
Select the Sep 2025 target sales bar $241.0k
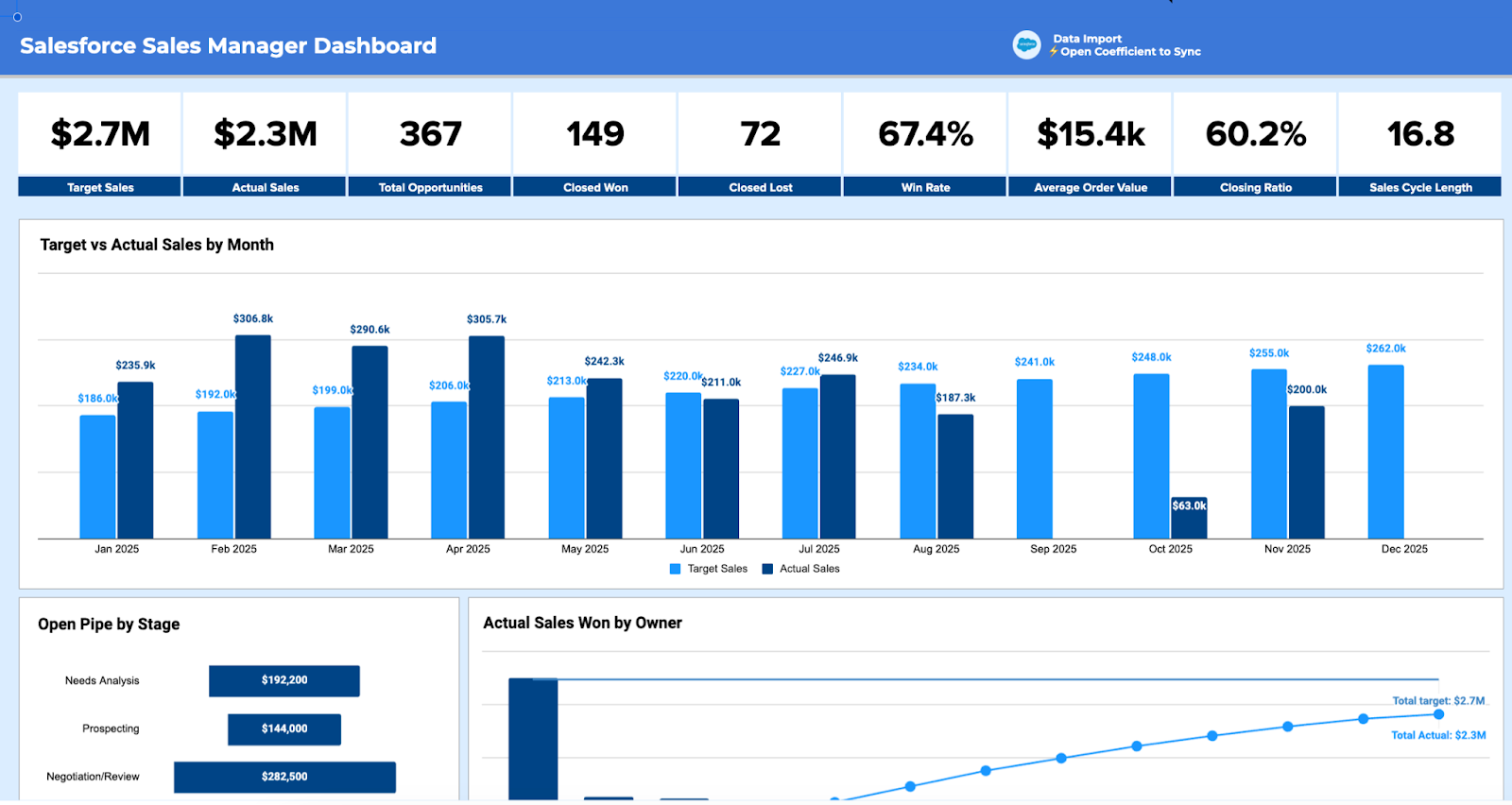tap(1035, 459)
